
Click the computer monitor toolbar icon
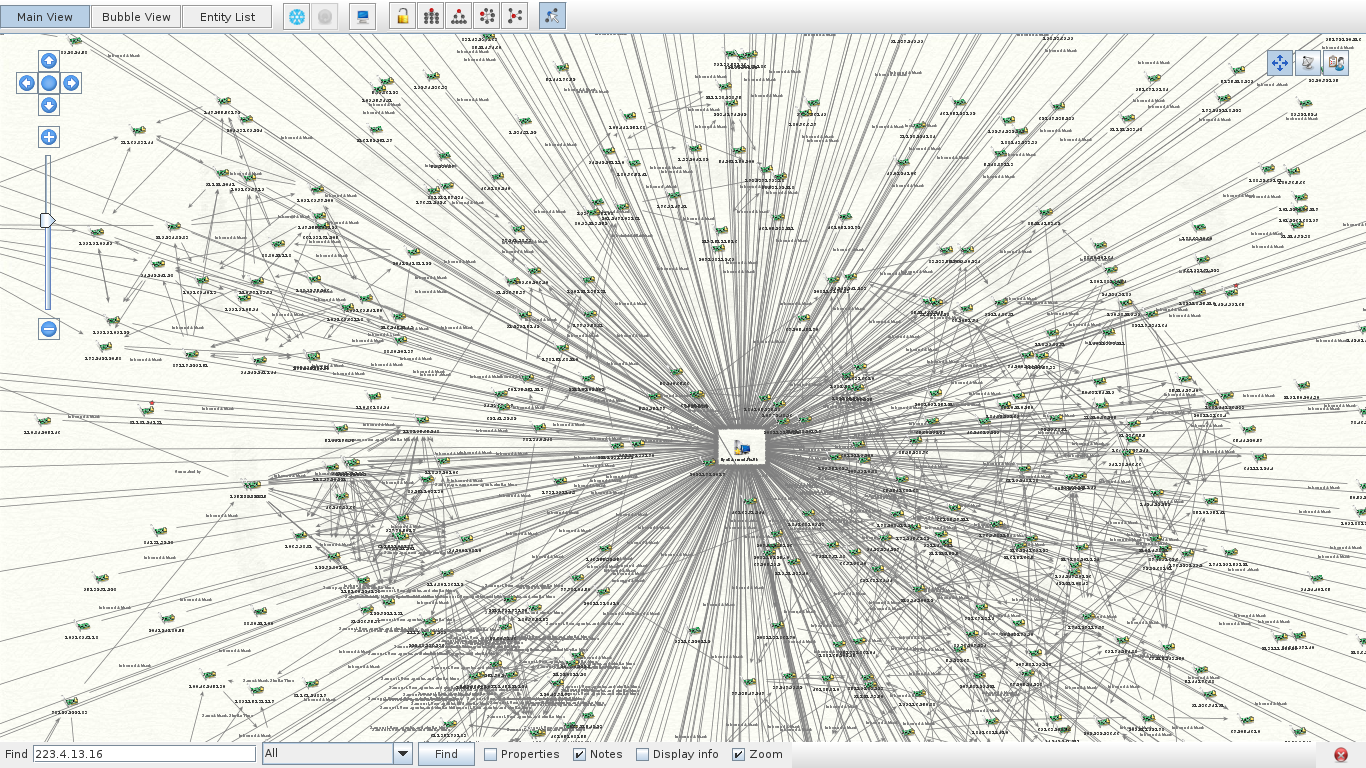click(362, 16)
